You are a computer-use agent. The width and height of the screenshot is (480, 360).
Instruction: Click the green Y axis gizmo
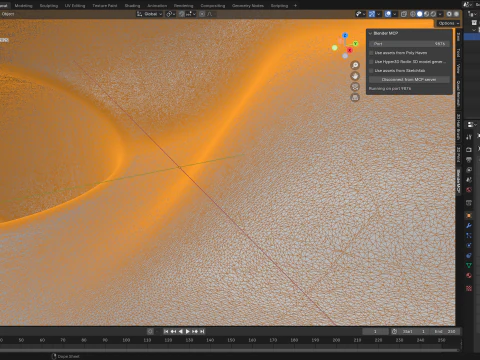click(x=356, y=44)
